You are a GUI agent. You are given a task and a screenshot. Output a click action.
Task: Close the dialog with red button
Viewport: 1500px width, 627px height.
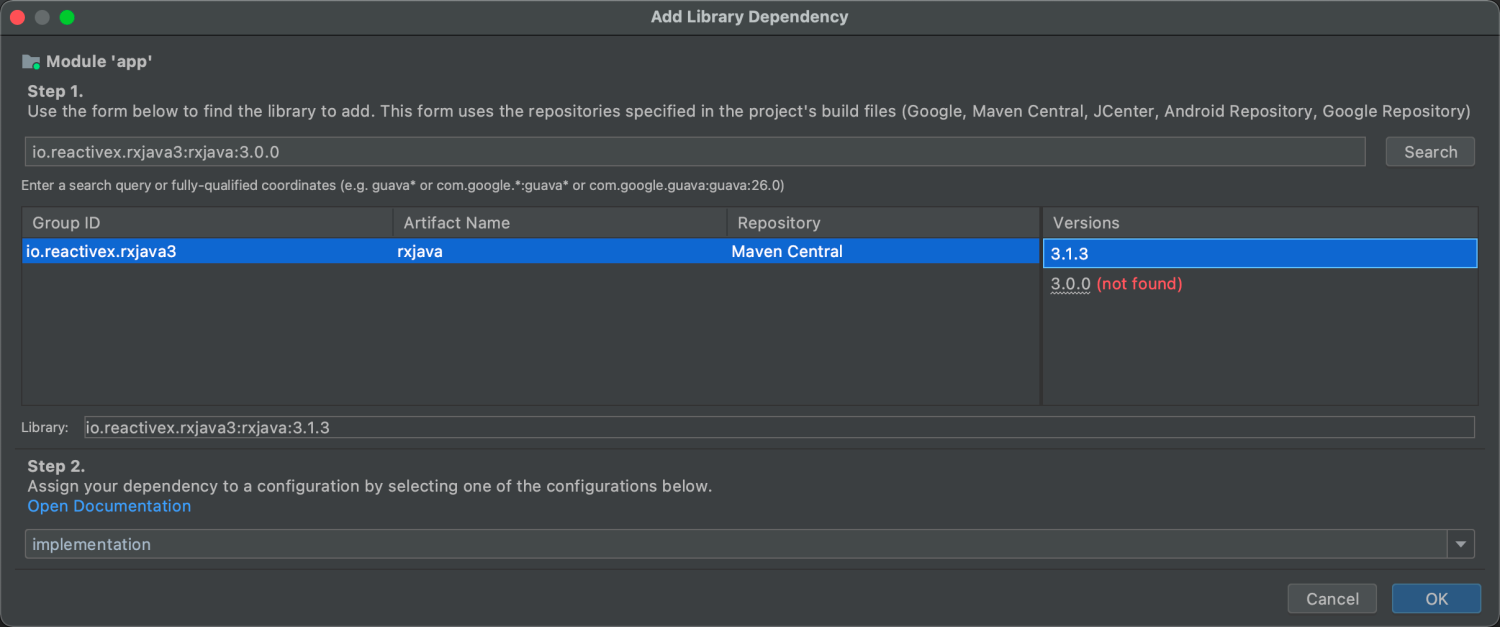(x=18, y=17)
